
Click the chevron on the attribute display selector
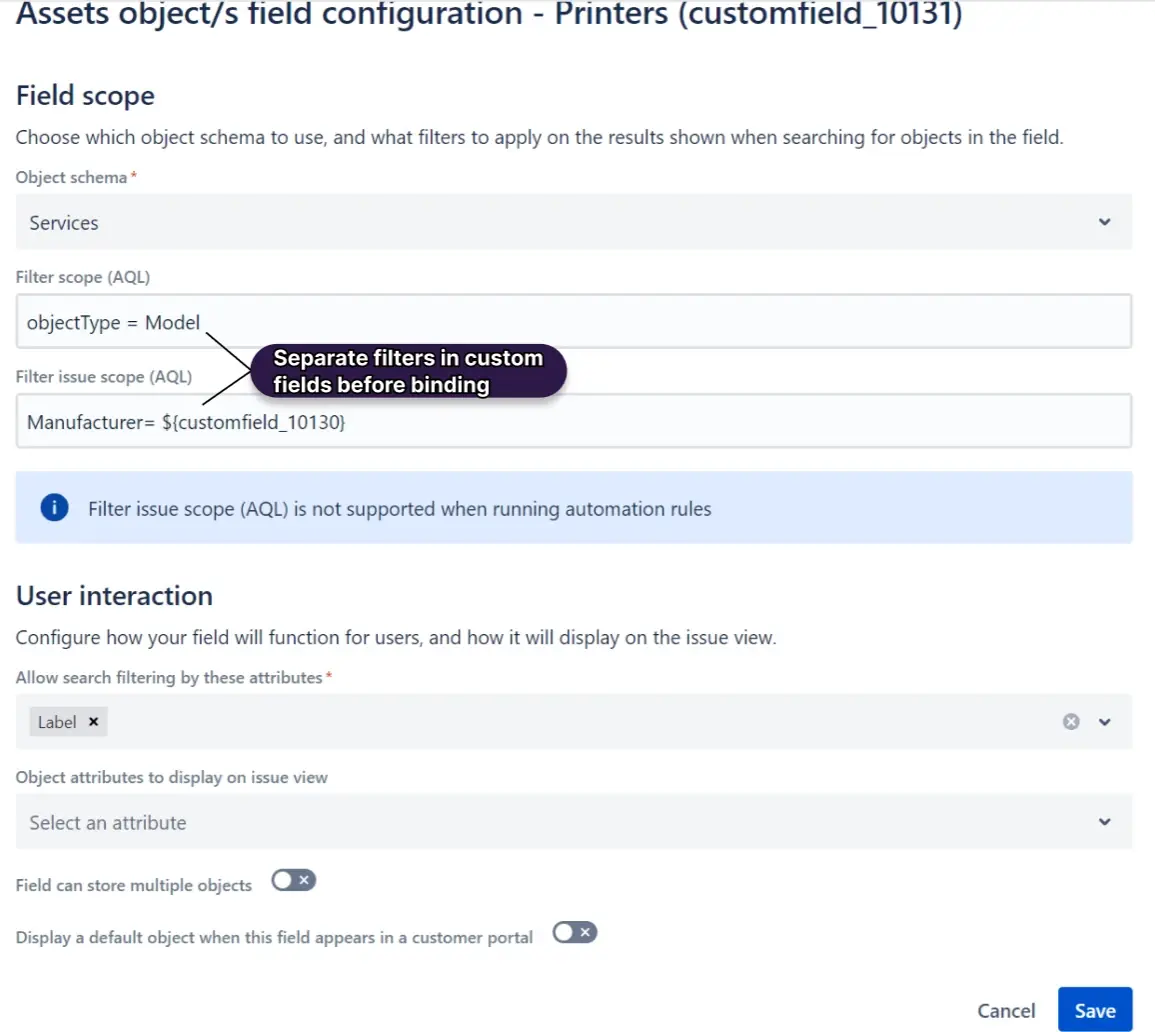coord(1106,821)
